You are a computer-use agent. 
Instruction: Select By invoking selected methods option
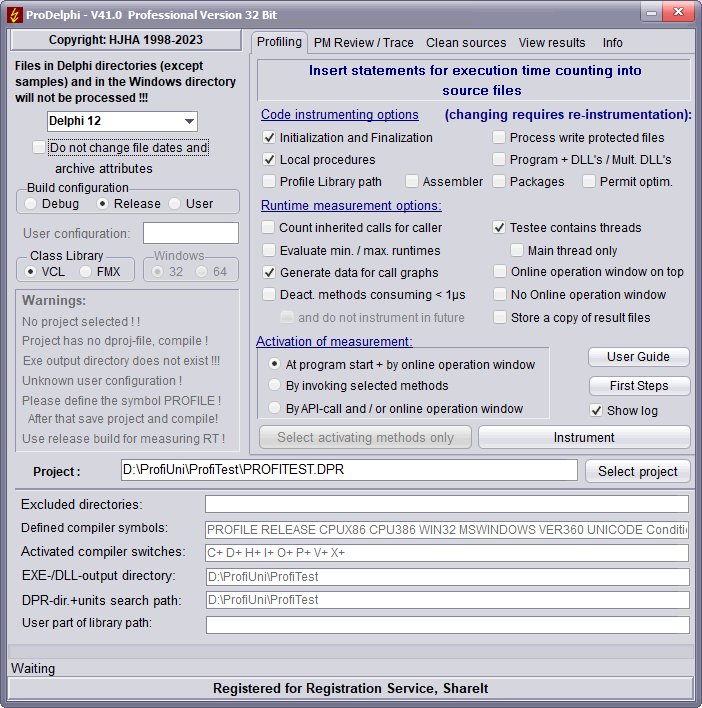point(275,385)
